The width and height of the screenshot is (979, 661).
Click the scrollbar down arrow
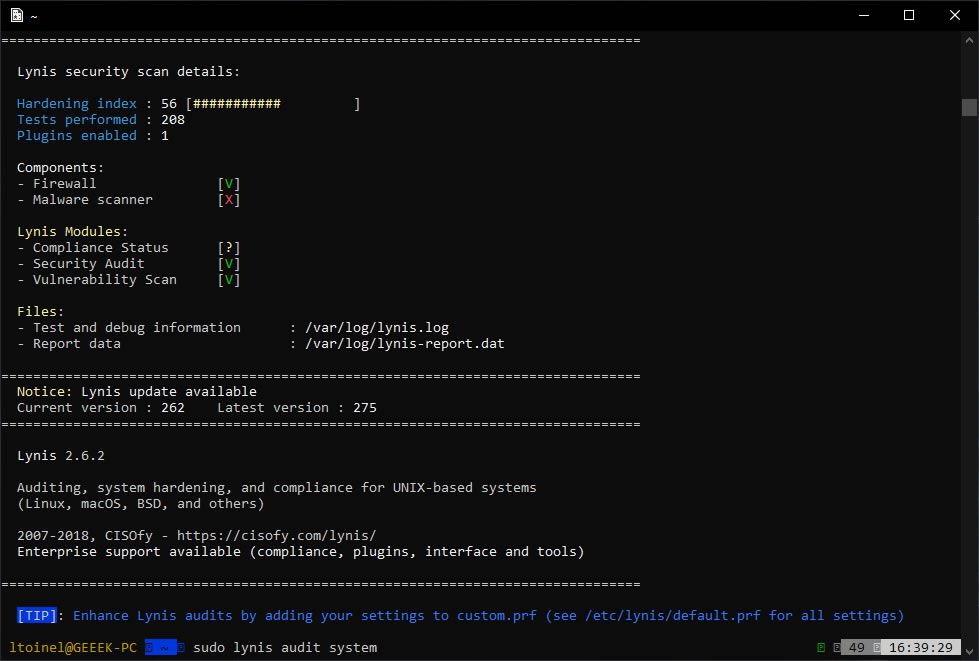coord(969,651)
